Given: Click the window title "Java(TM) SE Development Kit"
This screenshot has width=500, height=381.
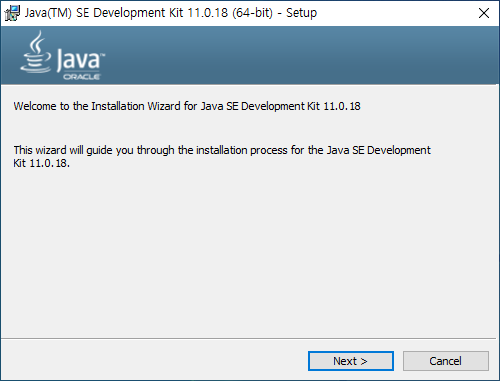Looking at the screenshot, I should pos(171,13).
